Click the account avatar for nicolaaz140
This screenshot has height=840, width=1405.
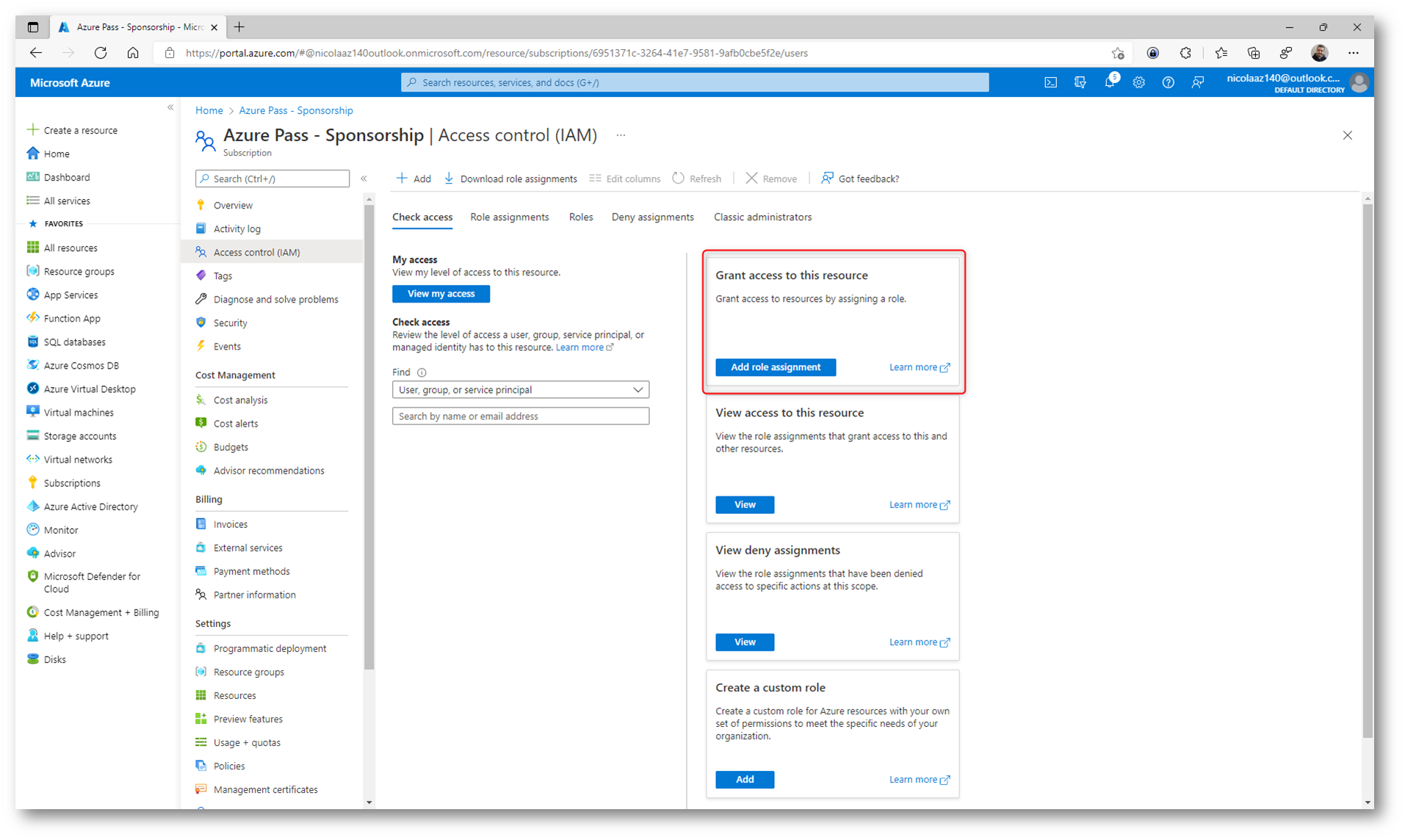(x=1359, y=83)
